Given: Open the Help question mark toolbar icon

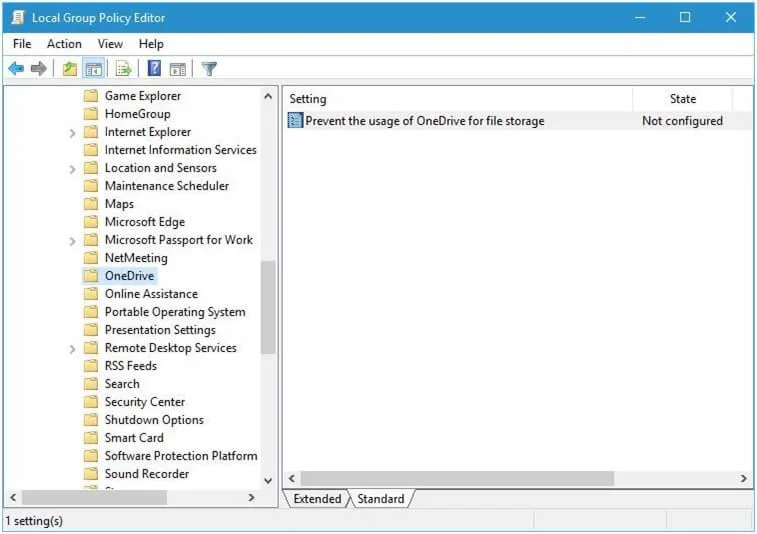Looking at the screenshot, I should 154,68.
